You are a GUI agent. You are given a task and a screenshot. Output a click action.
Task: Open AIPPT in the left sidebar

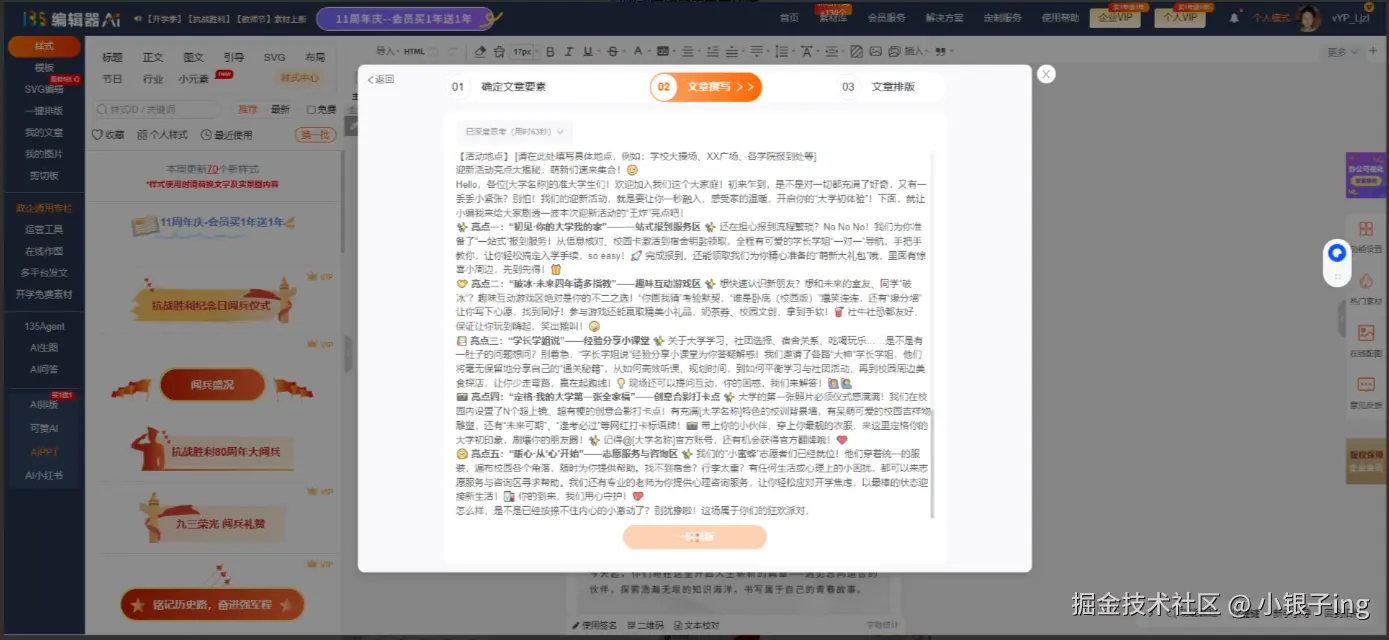[x=44, y=452]
